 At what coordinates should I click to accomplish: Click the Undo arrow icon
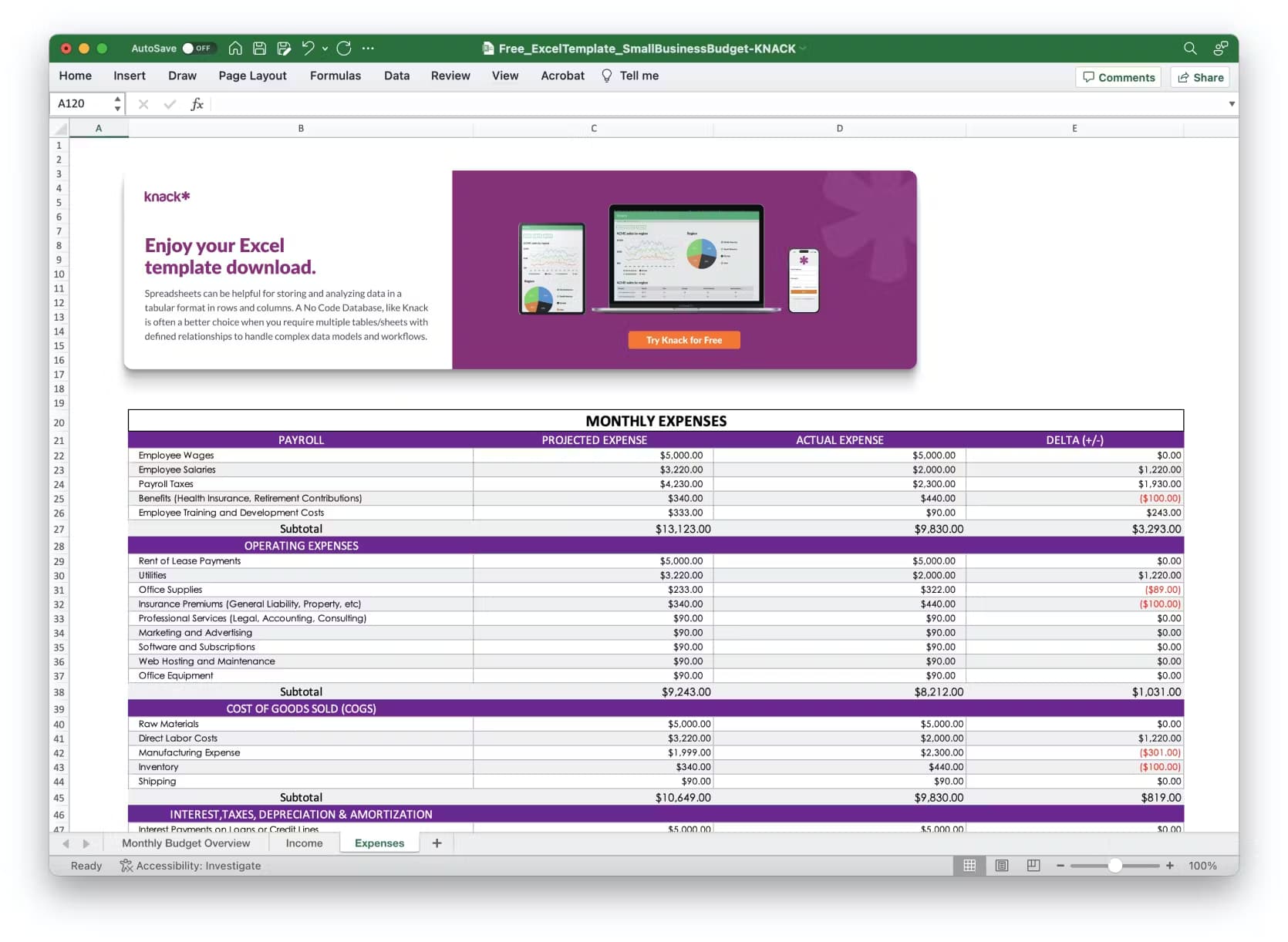[308, 49]
